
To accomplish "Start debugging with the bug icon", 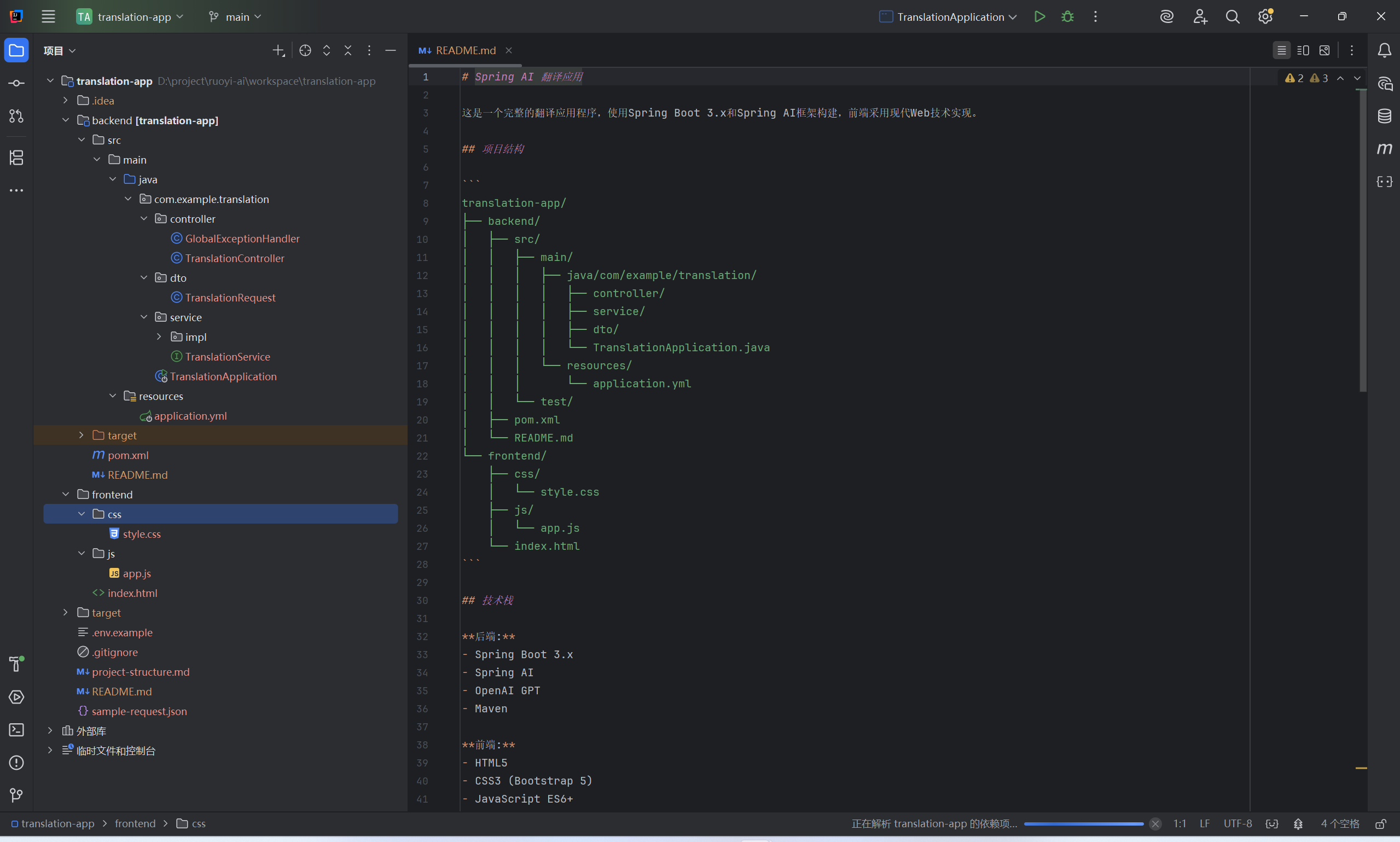I will point(1067,16).
